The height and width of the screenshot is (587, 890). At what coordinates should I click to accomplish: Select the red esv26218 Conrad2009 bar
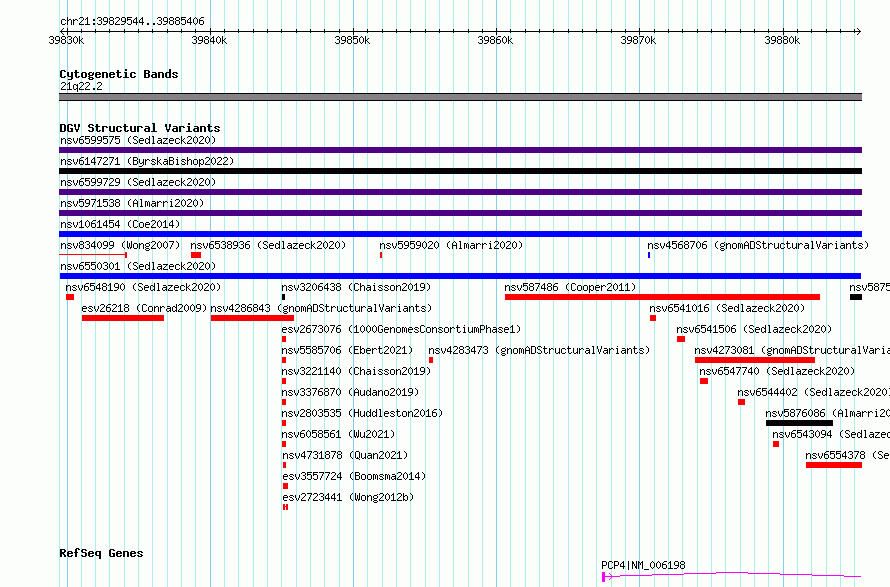123,318
